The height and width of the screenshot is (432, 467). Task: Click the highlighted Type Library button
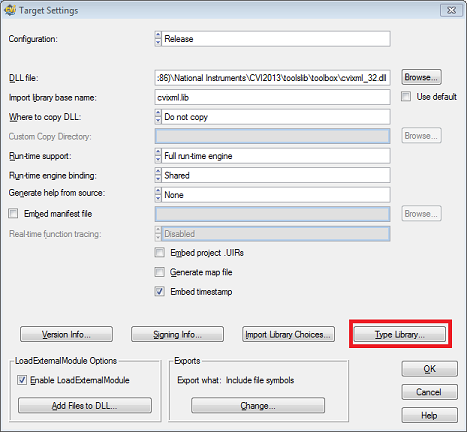(400, 334)
